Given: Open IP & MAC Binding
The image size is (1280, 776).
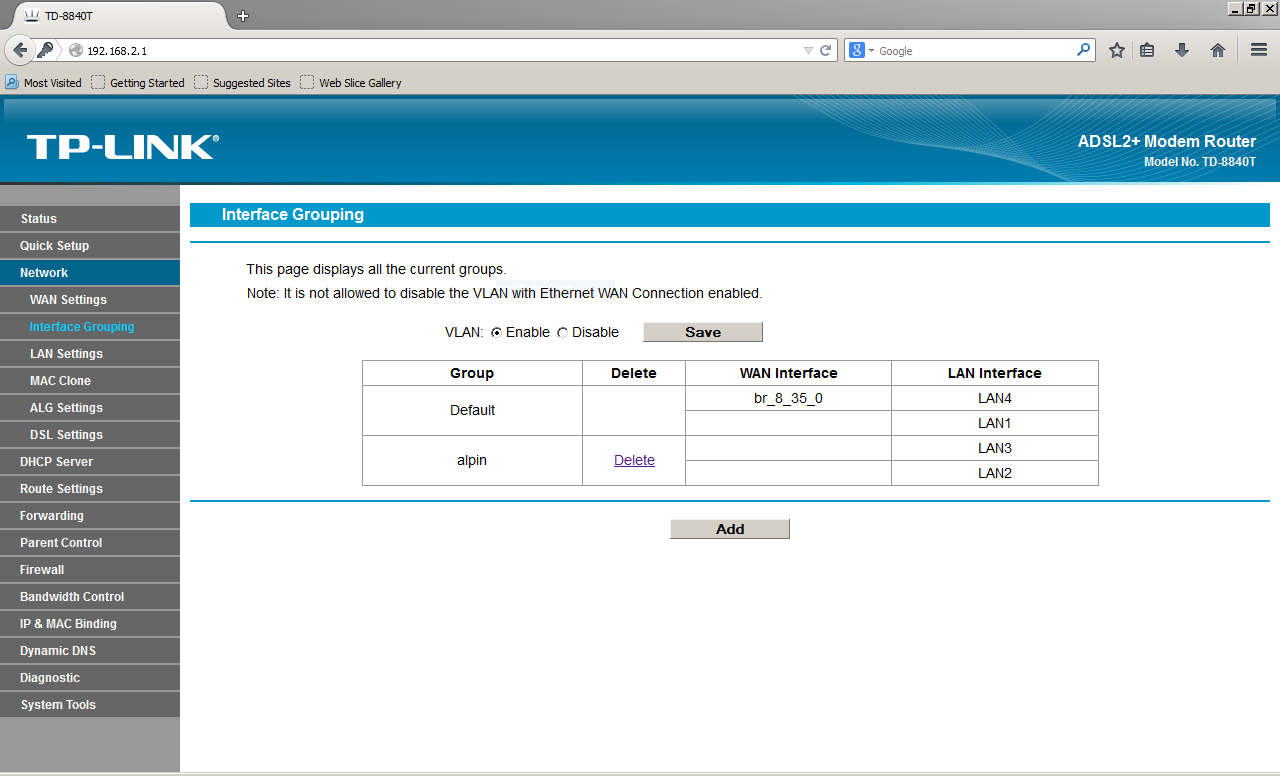Looking at the screenshot, I should coord(90,624).
